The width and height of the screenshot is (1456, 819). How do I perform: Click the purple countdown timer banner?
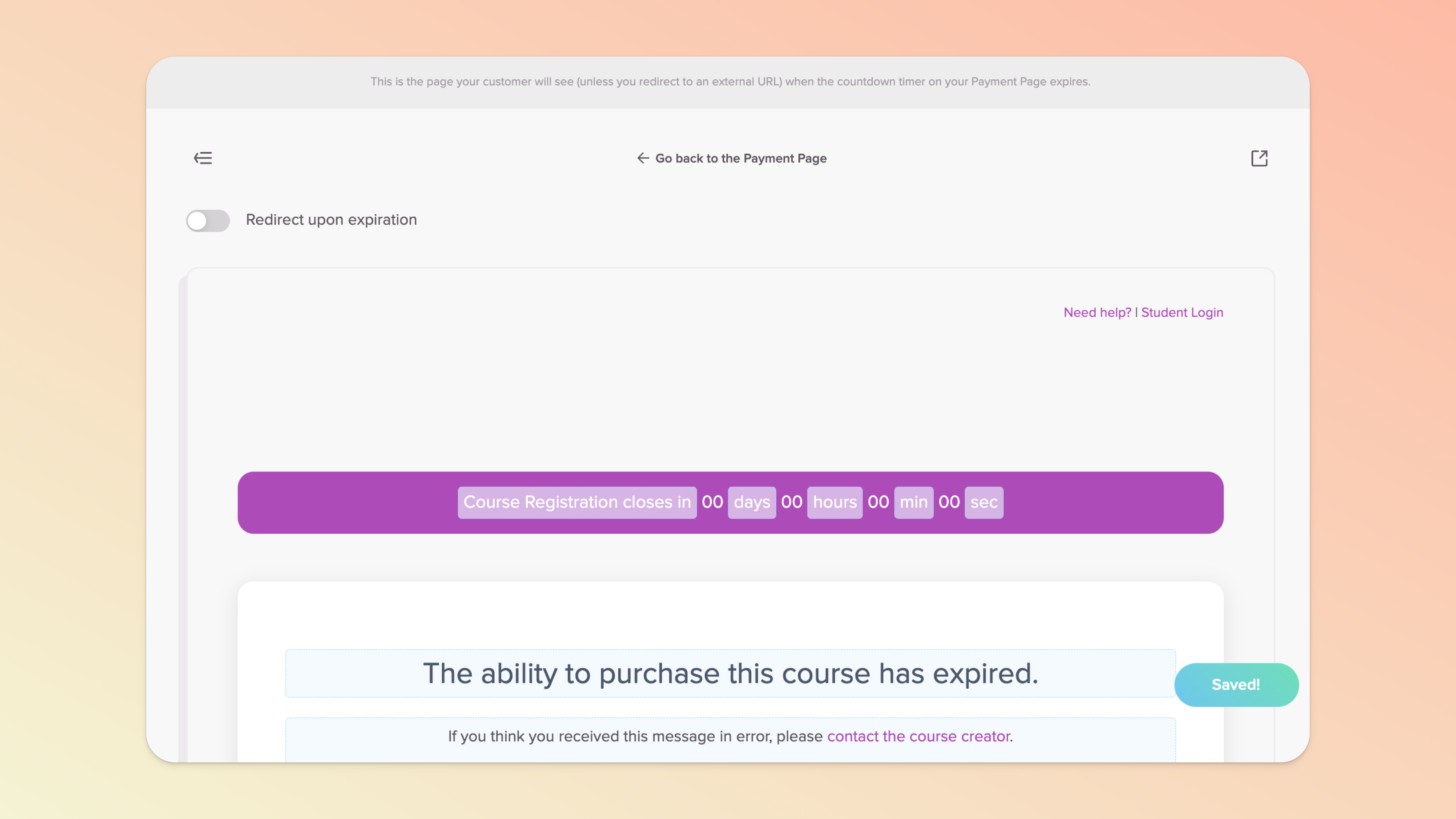click(x=339, y=502)
